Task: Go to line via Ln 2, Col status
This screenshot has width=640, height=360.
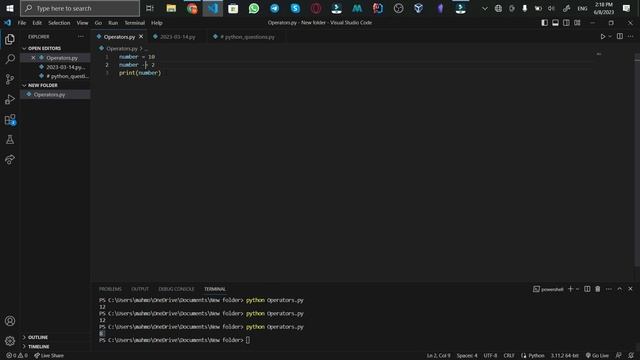Action: pyautogui.click(x=438, y=356)
